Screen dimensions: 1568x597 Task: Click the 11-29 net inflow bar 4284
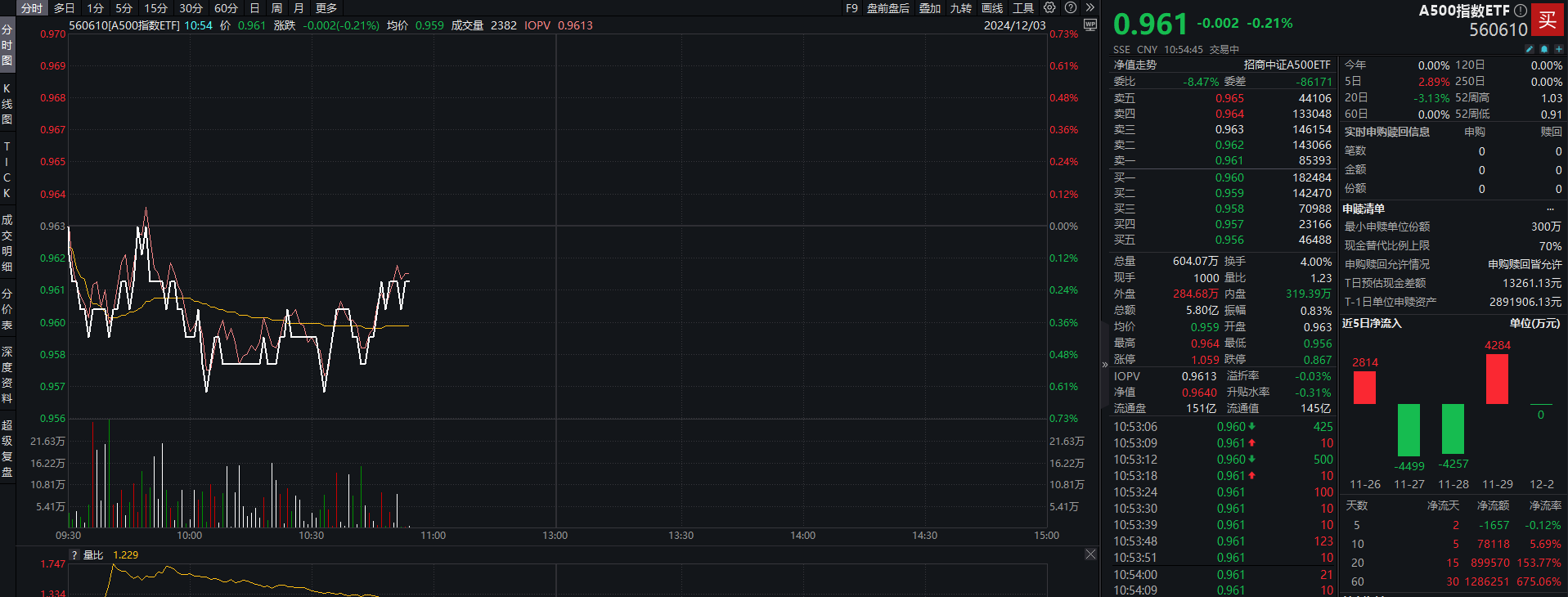[x=1497, y=379]
